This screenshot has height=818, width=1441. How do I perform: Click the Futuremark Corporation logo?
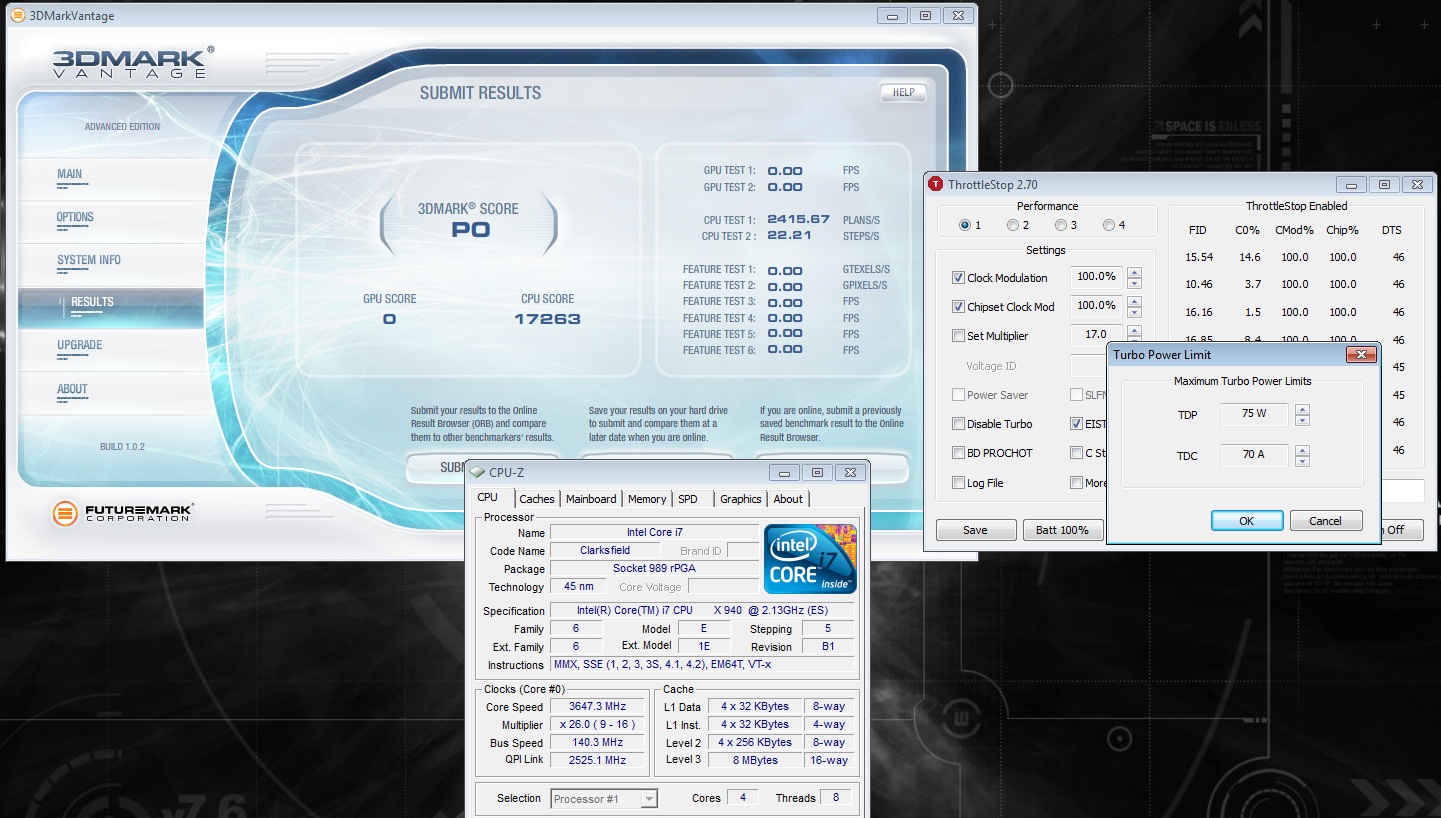click(122, 514)
